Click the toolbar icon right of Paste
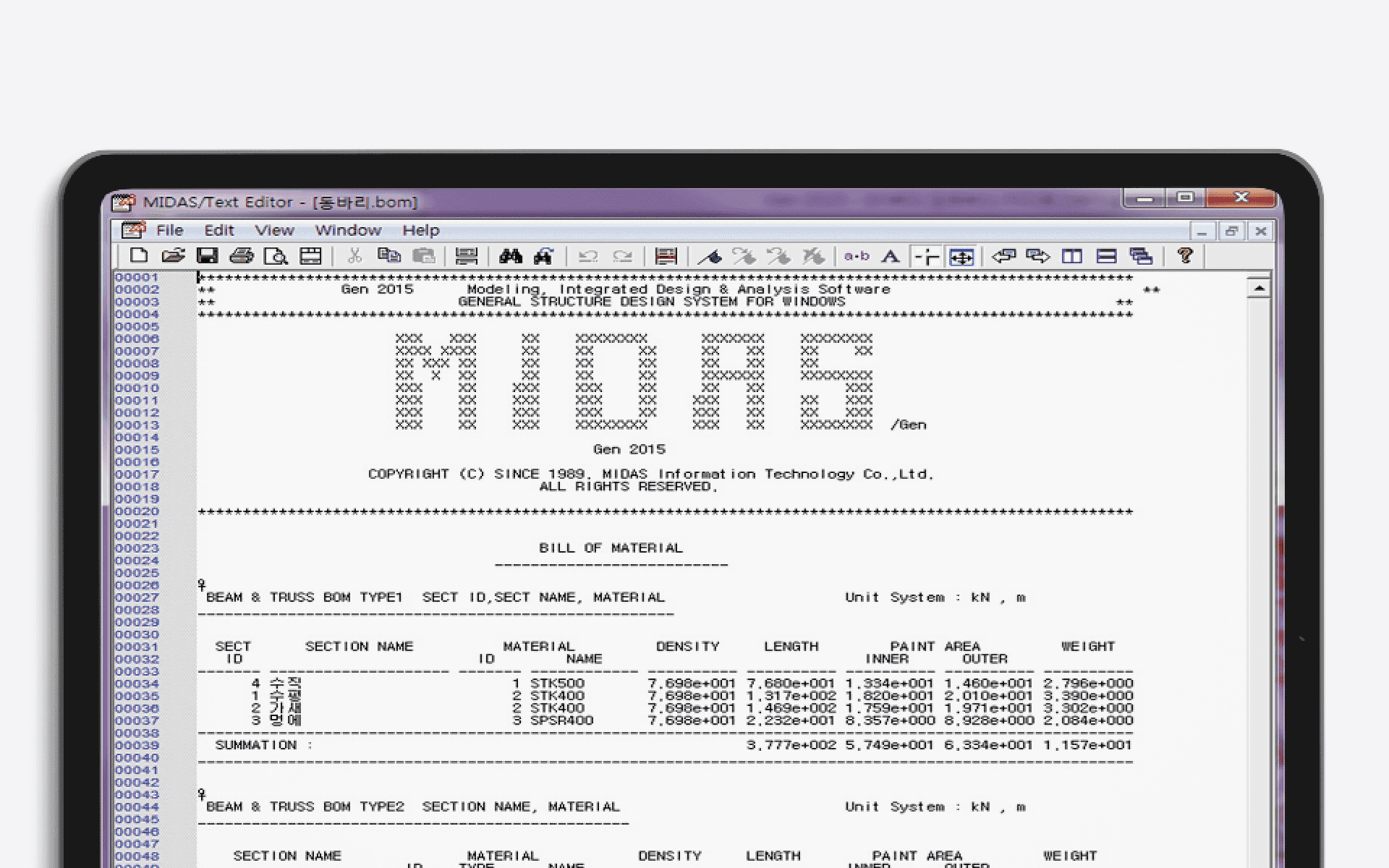This screenshot has height=868, width=1389. click(467, 256)
